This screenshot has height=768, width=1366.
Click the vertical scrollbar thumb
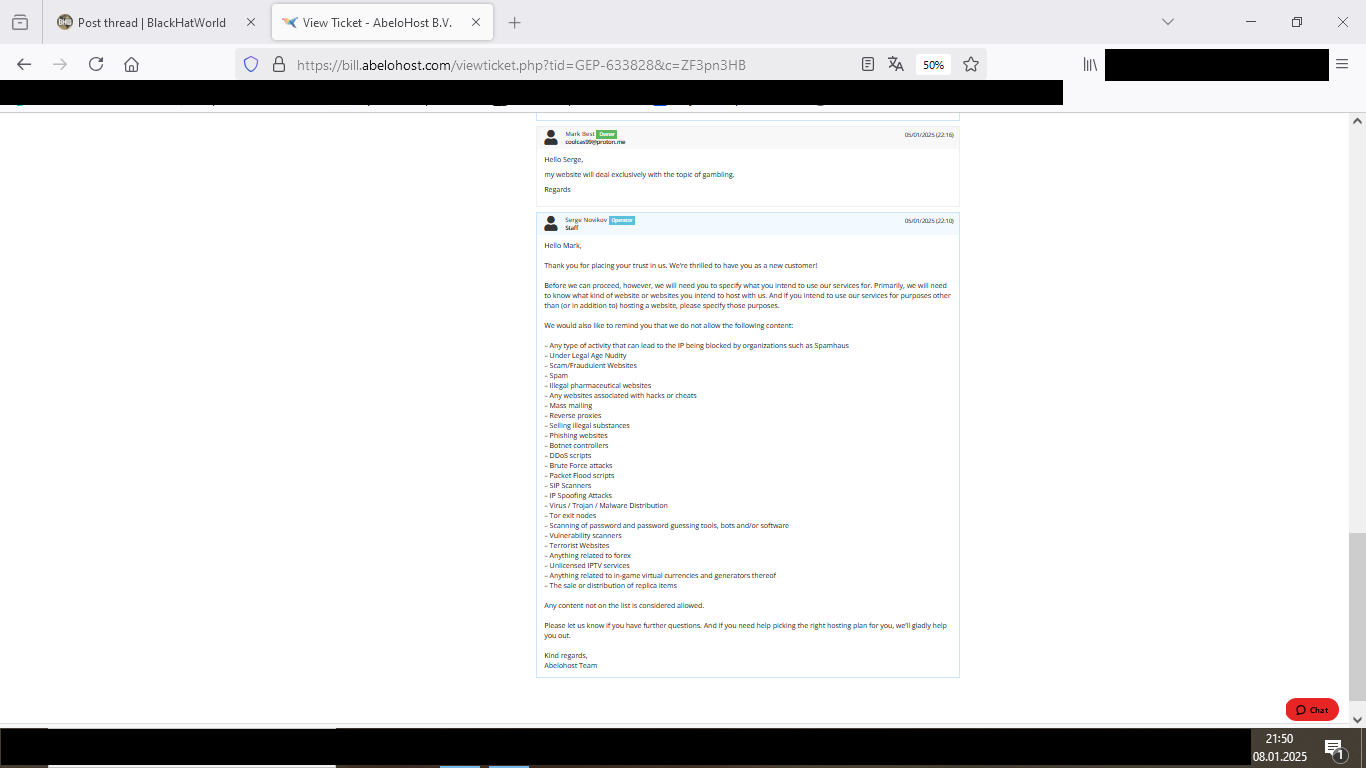point(1357,617)
